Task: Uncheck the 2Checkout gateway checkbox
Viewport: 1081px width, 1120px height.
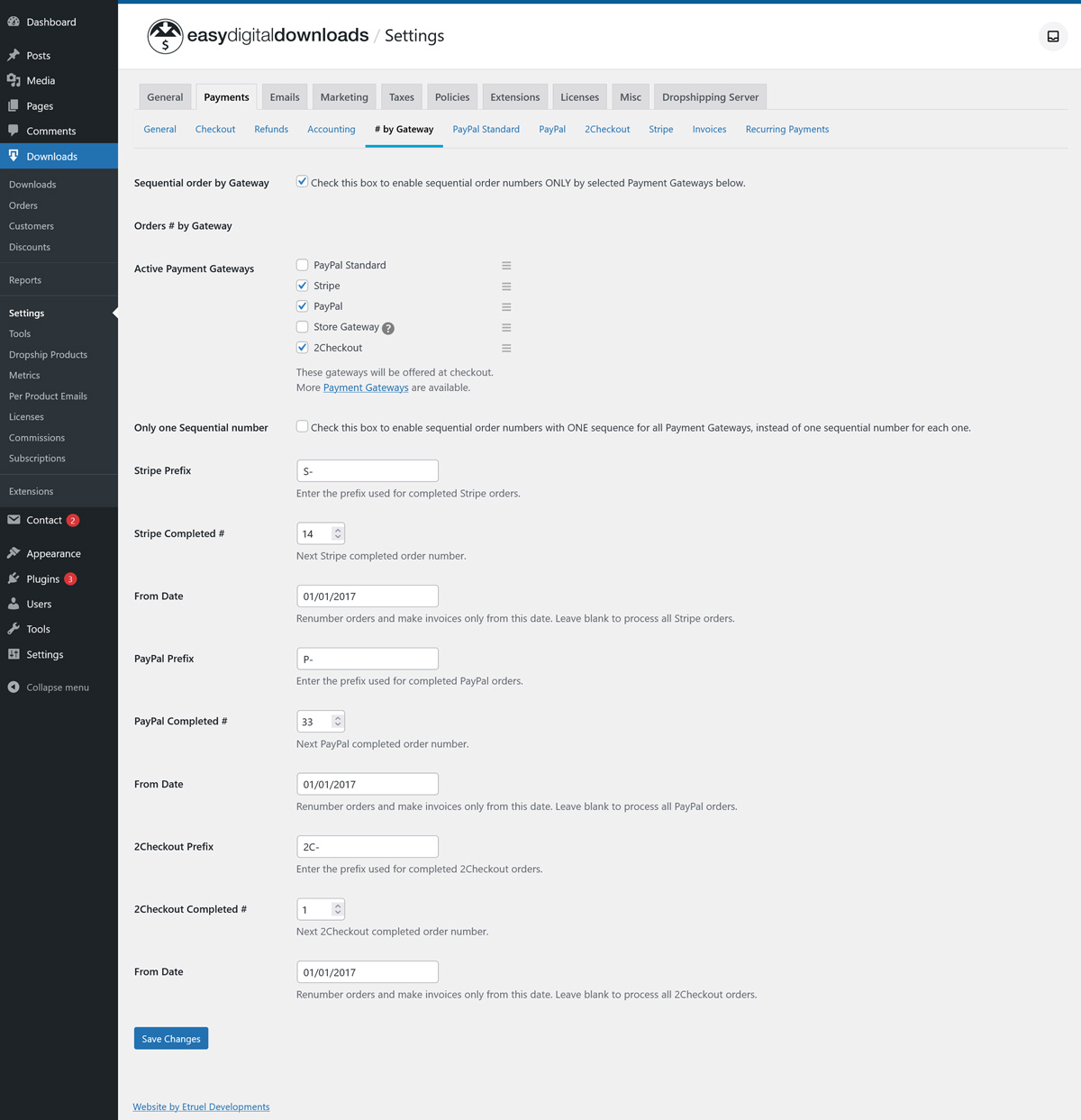Action: coord(303,348)
